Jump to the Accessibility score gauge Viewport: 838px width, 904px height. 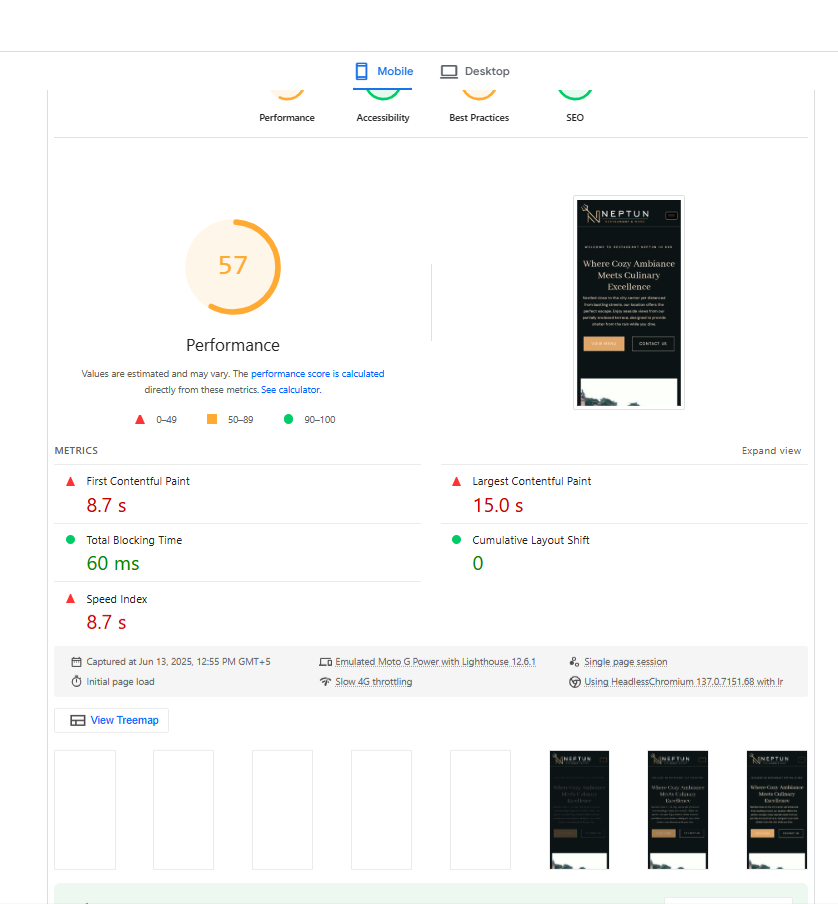[383, 107]
